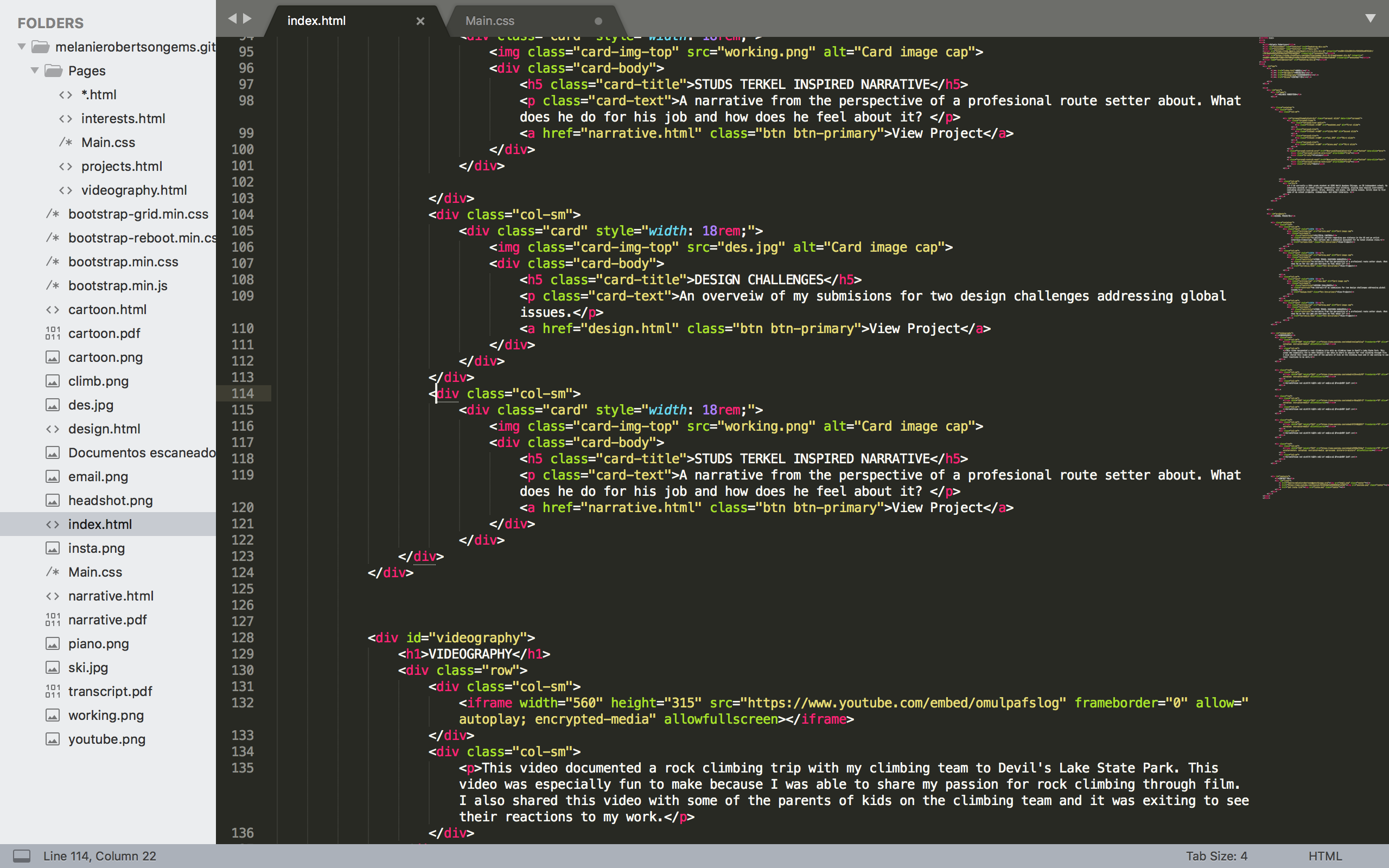Viewport: 1389px width, 868px height.
Task: Click the piano.png image icon
Action: [53, 643]
